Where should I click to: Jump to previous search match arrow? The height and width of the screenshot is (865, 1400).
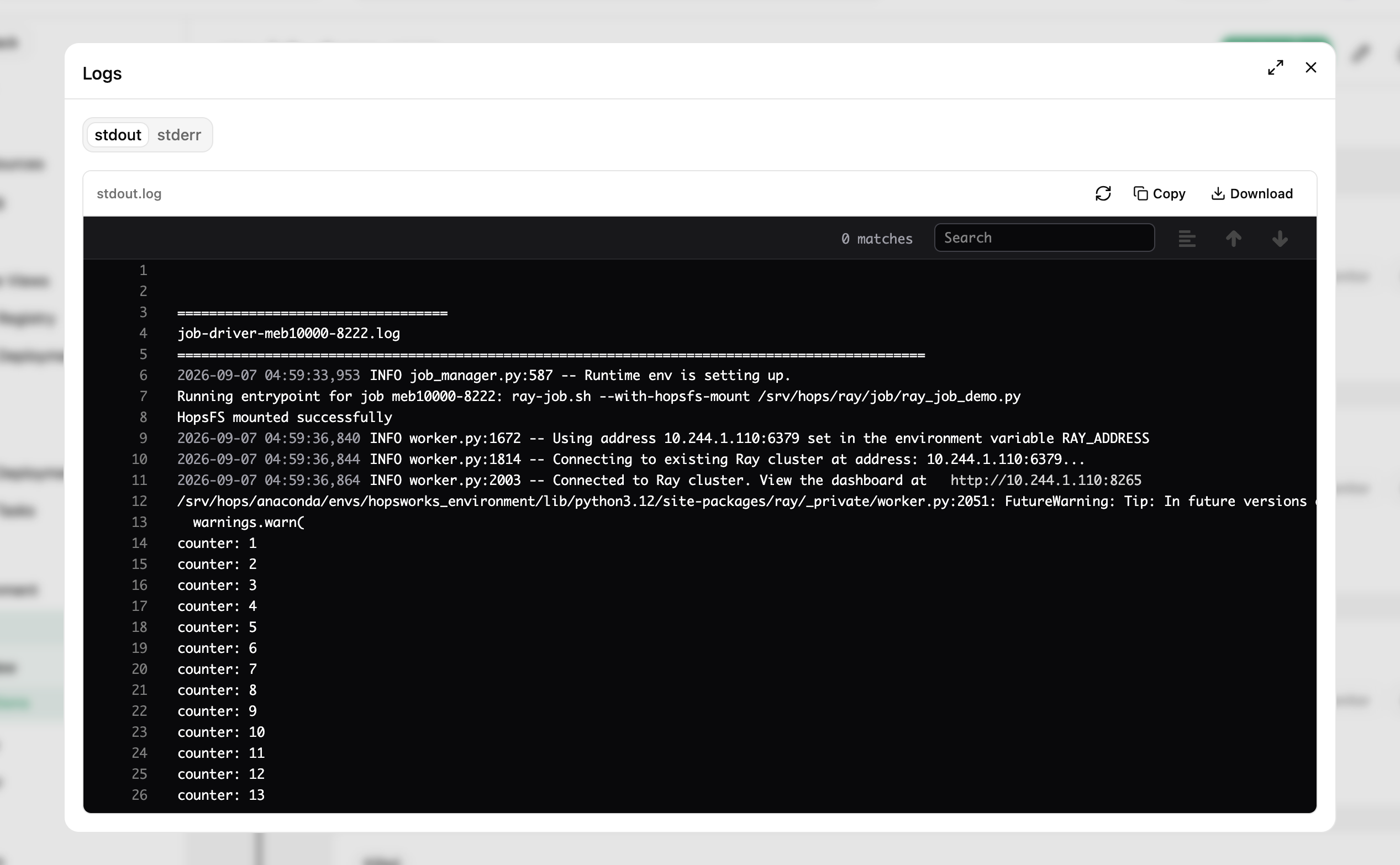coord(1233,239)
